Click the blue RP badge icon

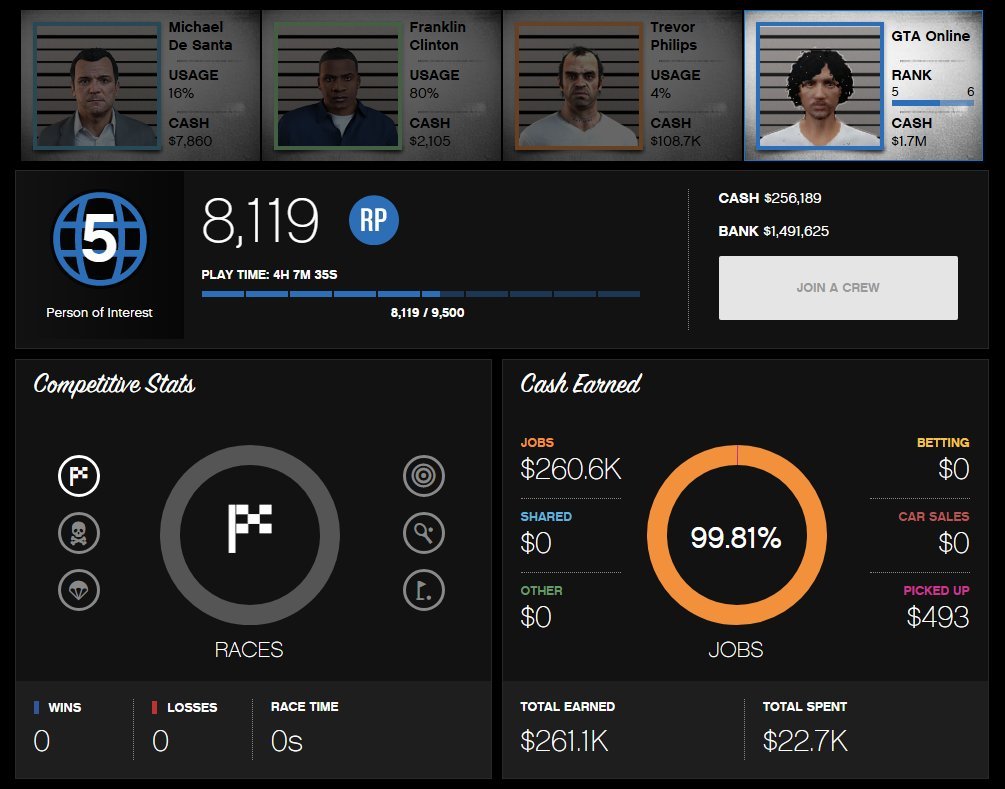(x=374, y=221)
